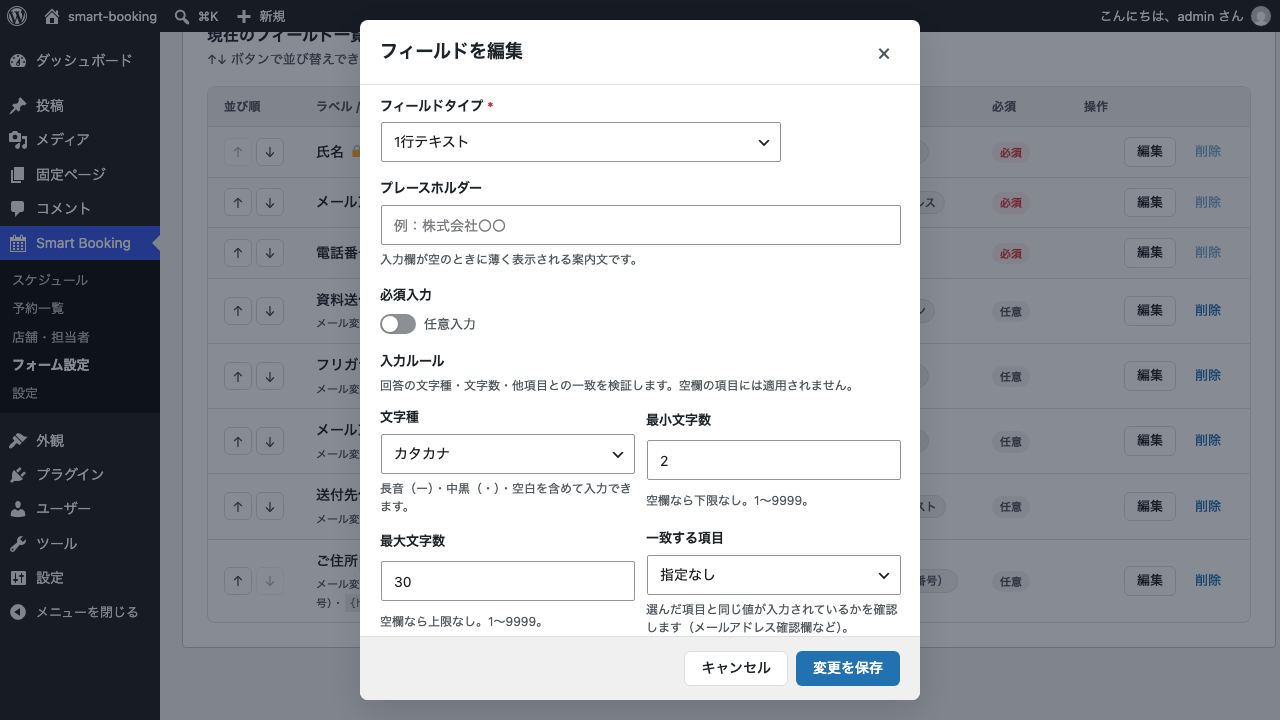1280x720 pixels.
Task: Click キャンセル button
Action: [x=736, y=668]
